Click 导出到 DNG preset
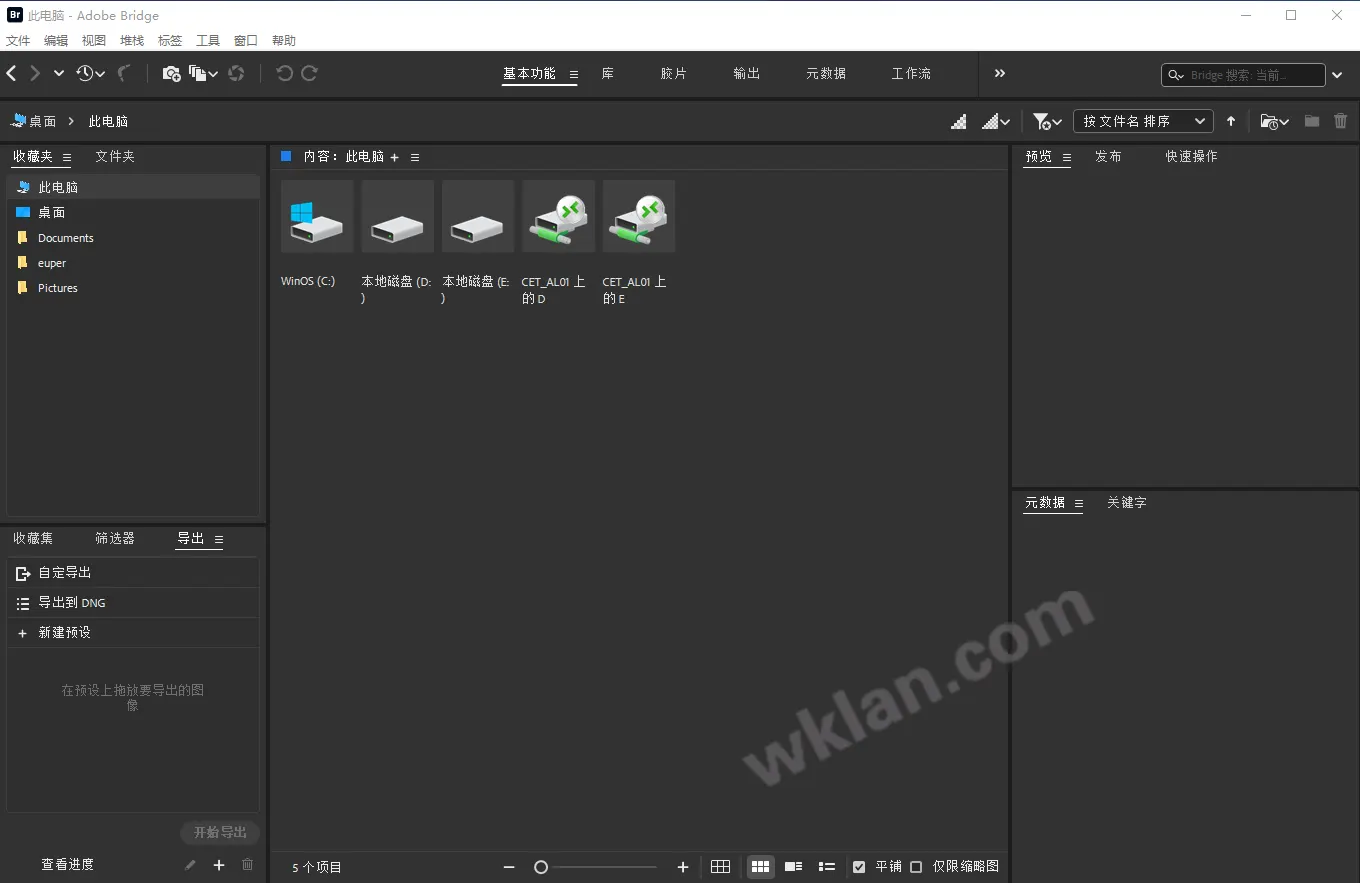 (133, 603)
